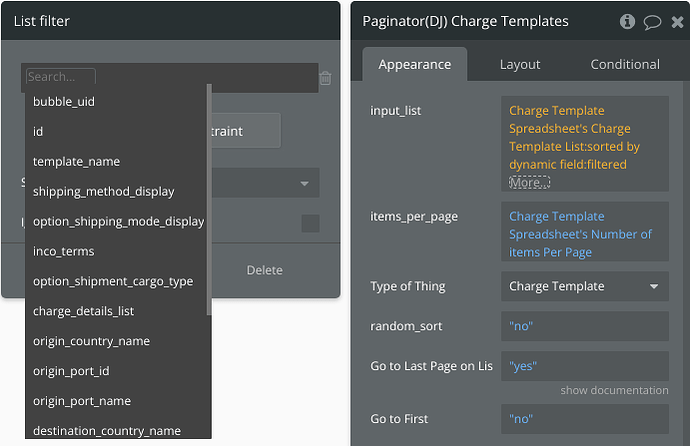The image size is (690, 446).
Task: Click the field list scrollbar
Action: (208, 200)
